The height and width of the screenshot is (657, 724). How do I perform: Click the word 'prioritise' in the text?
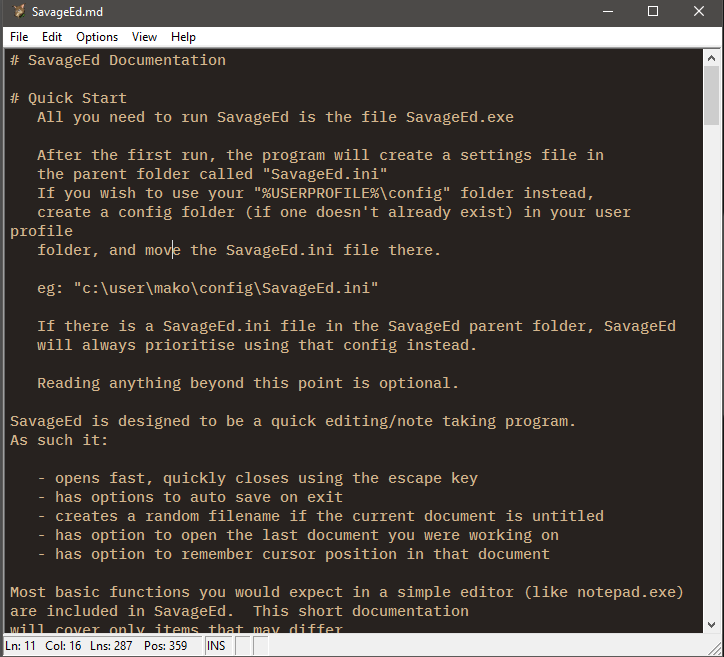190,345
